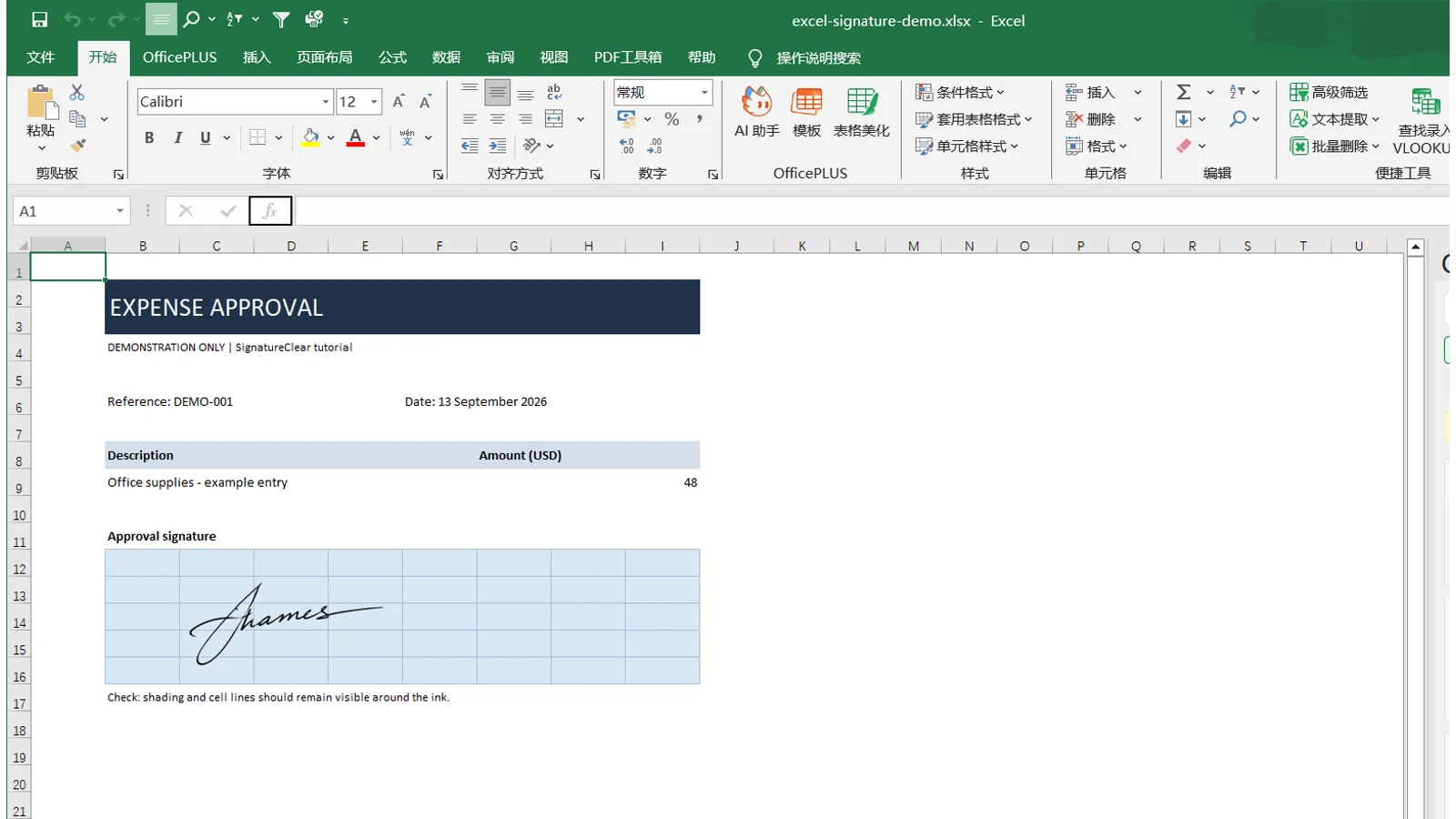Launch 表格美化 table beautify tool
The image size is (1456, 819).
861,112
